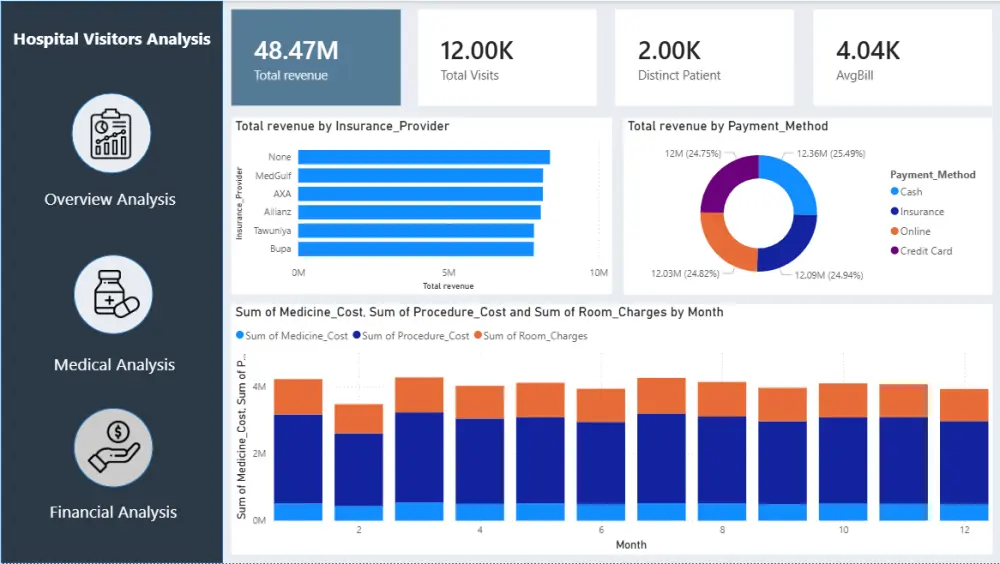This screenshot has width=1000, height=564.
Task: Select month 4 stacked column procedure segment
Action: click(480, 461)
